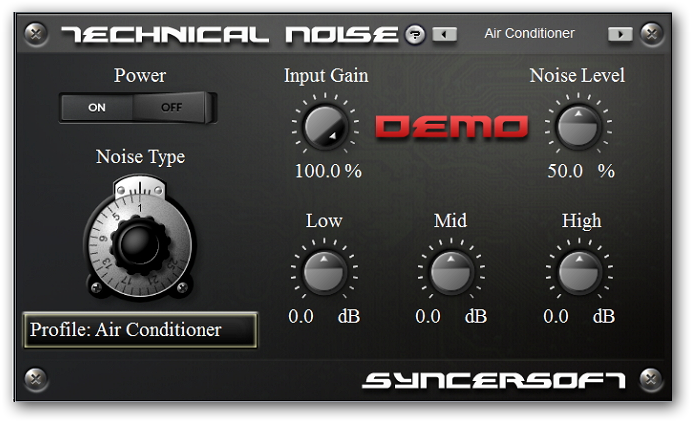The width and height of the screenshot is (692, 422).
Task: Go to previous preset with left arrow
Action: click(444, 34)
